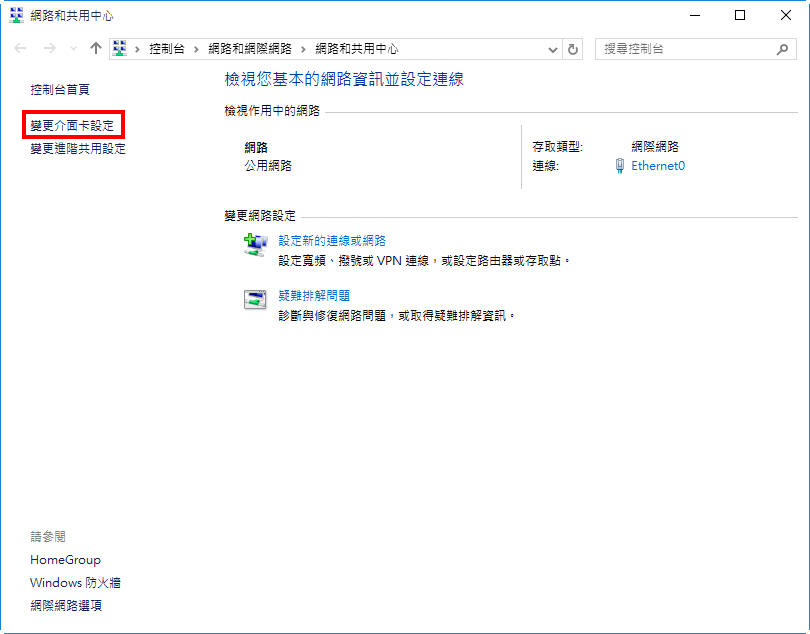This screenshot has width=810, height=634.
Task: Click the Ethernet0 network adapter icon
Action: [620, 166]
